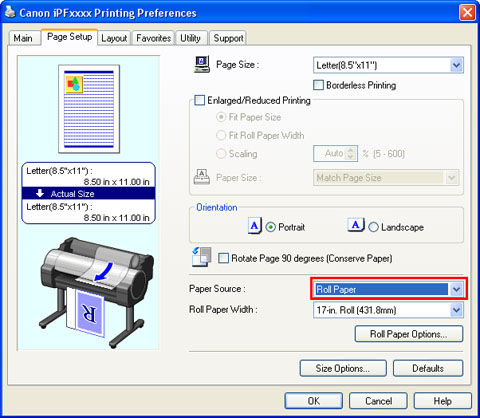Image resolution: width=480 pixels, height=418 pixels.
Task: Click the page layout preview thumbnail
Action: click(89, 109)
